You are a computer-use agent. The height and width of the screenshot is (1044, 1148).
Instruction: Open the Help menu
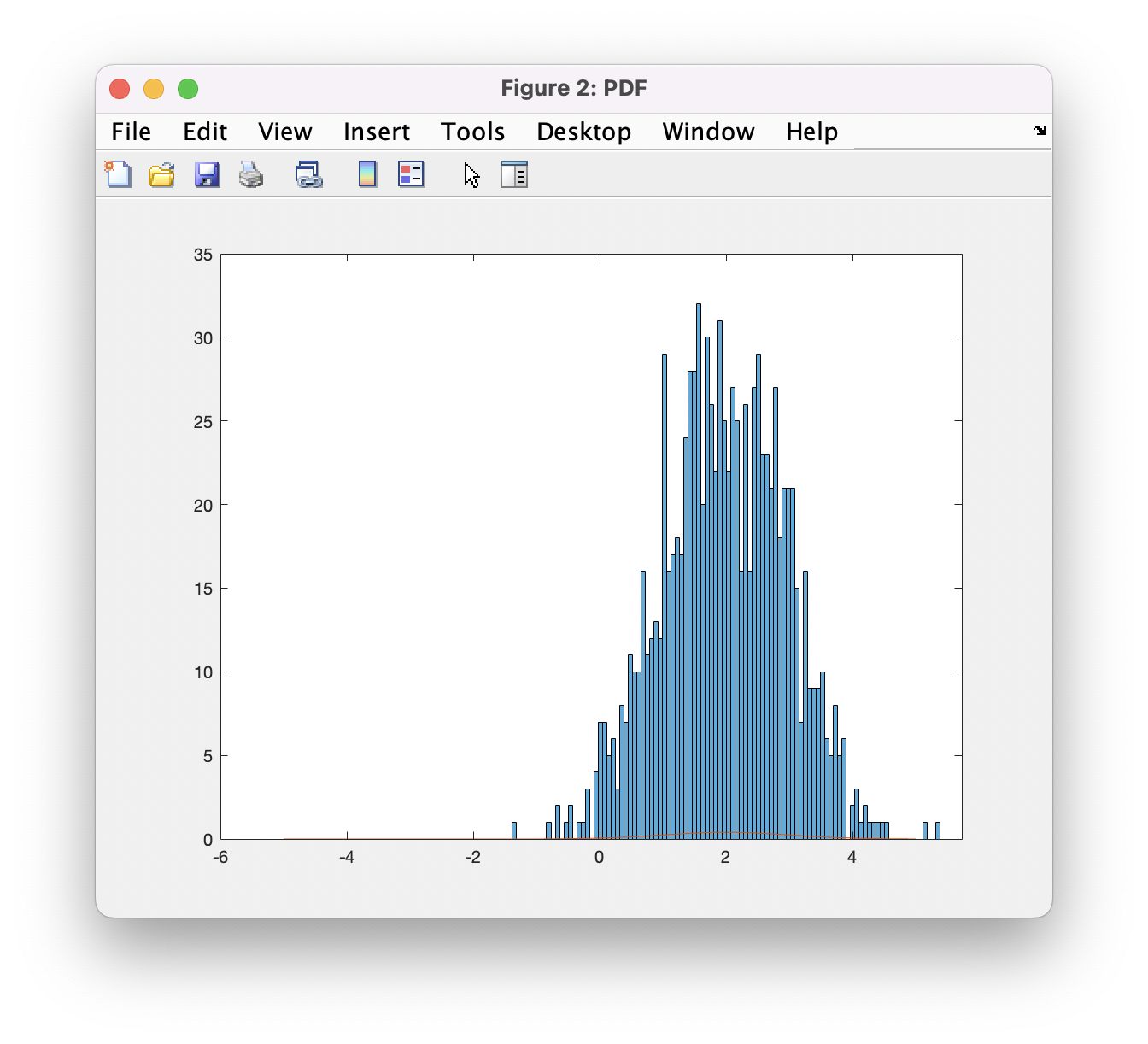coord(812,132)
